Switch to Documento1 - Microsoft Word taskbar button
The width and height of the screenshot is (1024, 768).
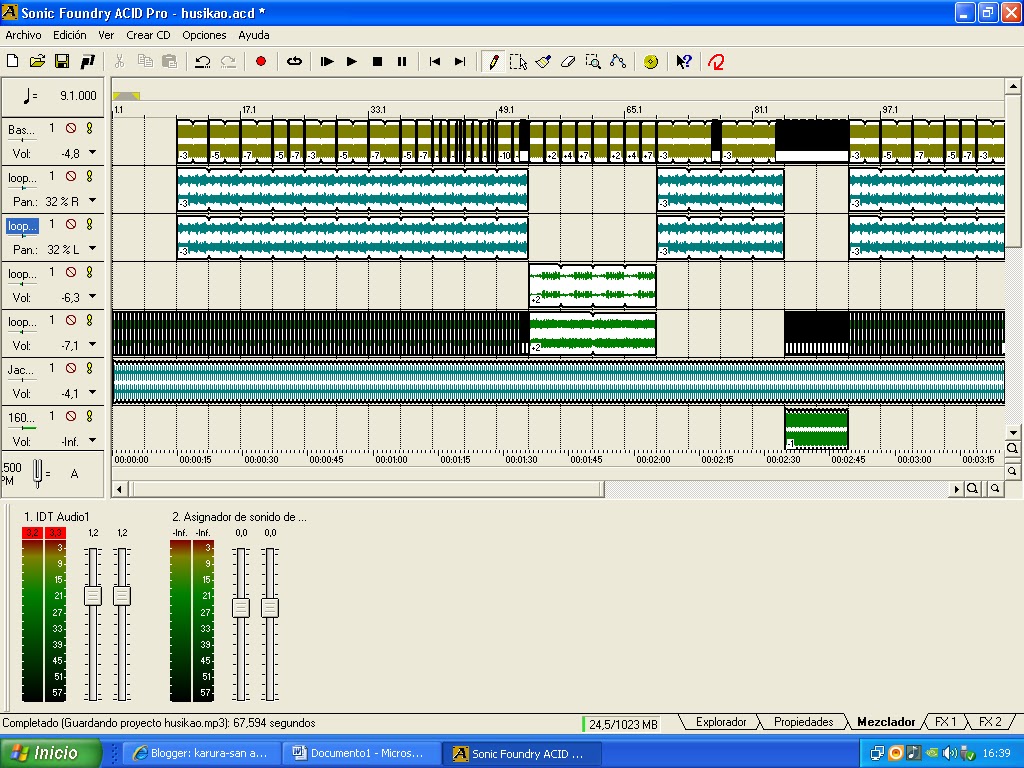(x=361, y=753)
